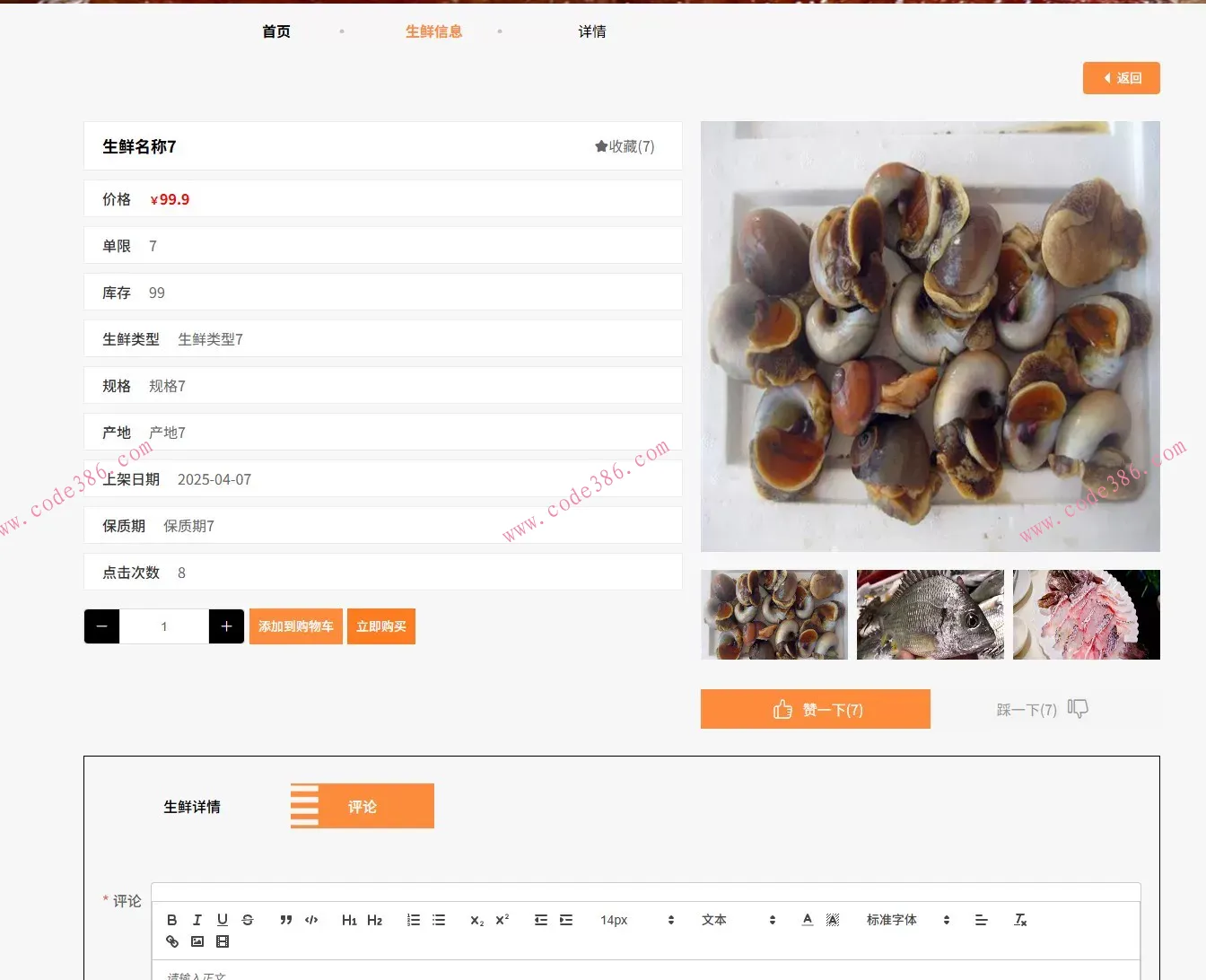Apply Heading 1 formatting
This screenshot has width=1206, height=980.
click(x=349, y=920)
